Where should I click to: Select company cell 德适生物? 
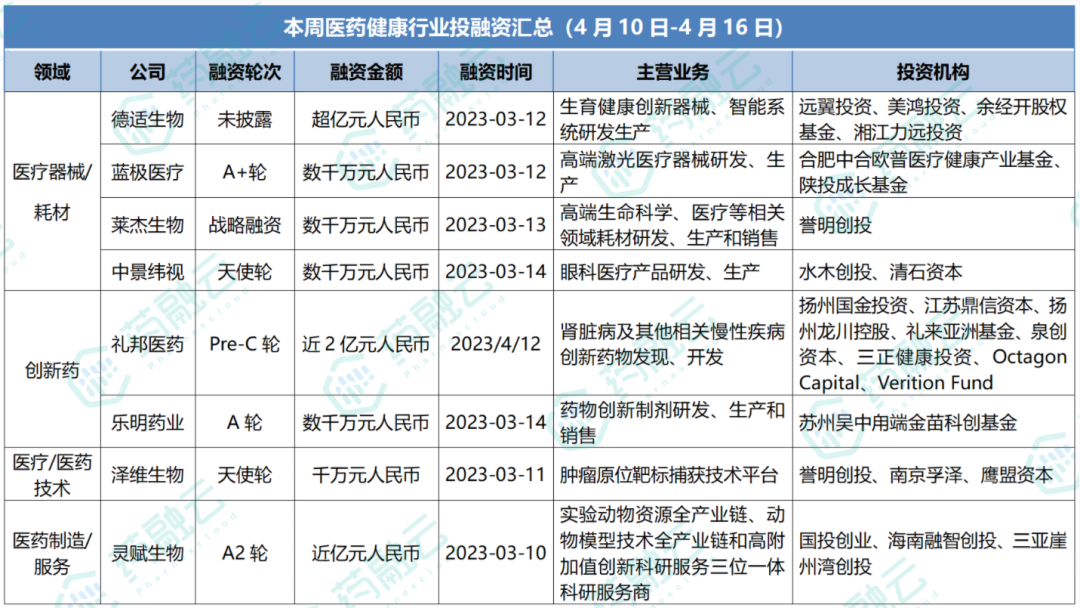coord(148,119)
